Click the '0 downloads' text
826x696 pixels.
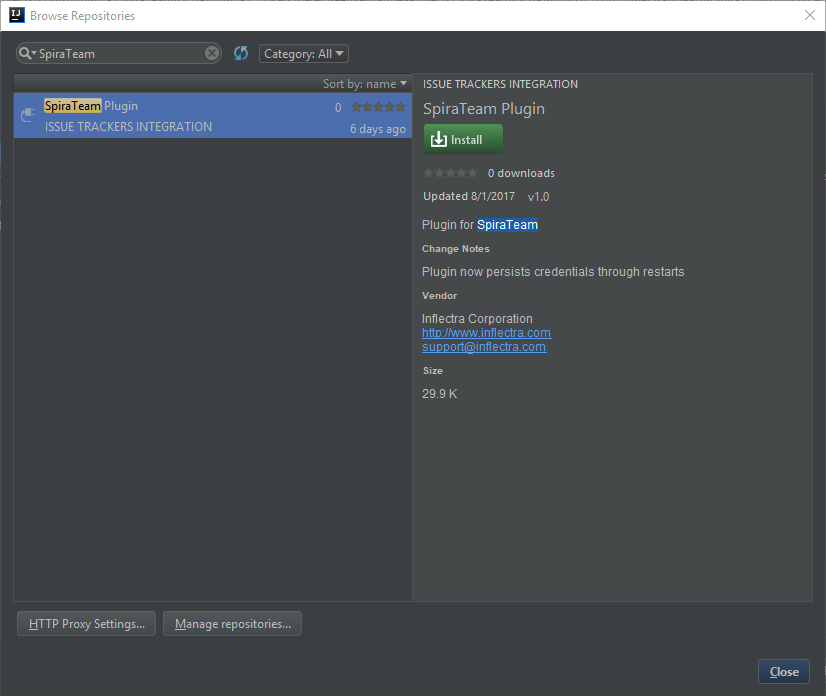coord(521,173)
